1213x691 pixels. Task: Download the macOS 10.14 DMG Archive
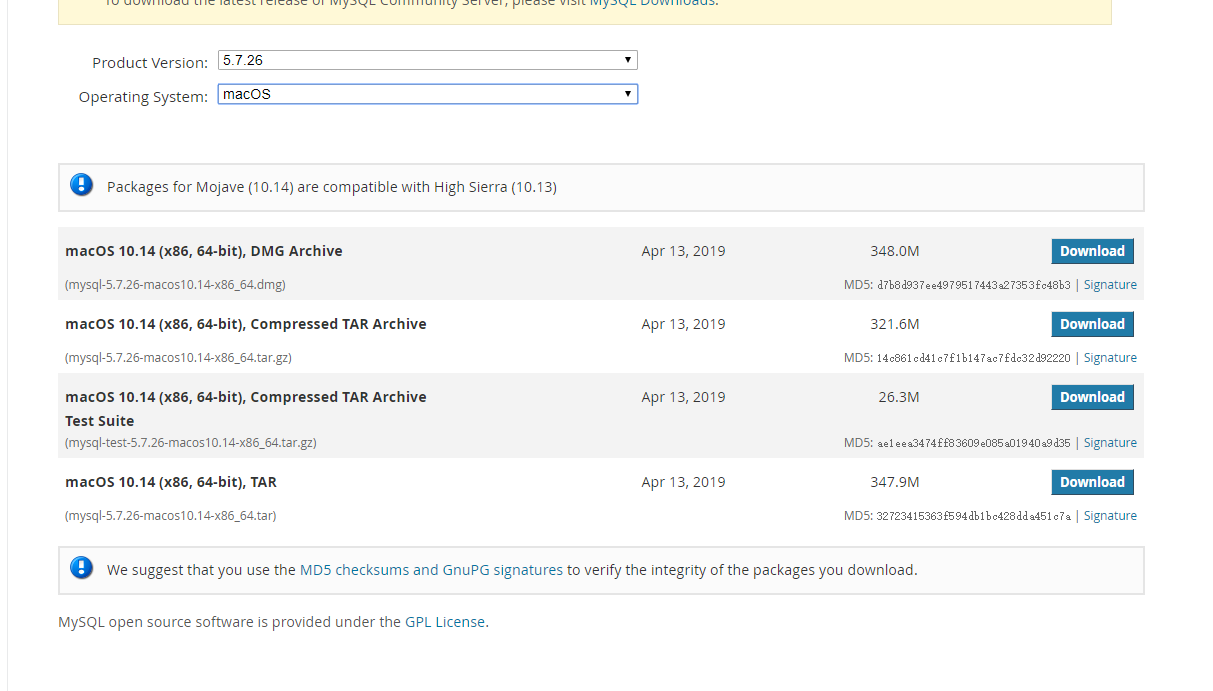1092,251
